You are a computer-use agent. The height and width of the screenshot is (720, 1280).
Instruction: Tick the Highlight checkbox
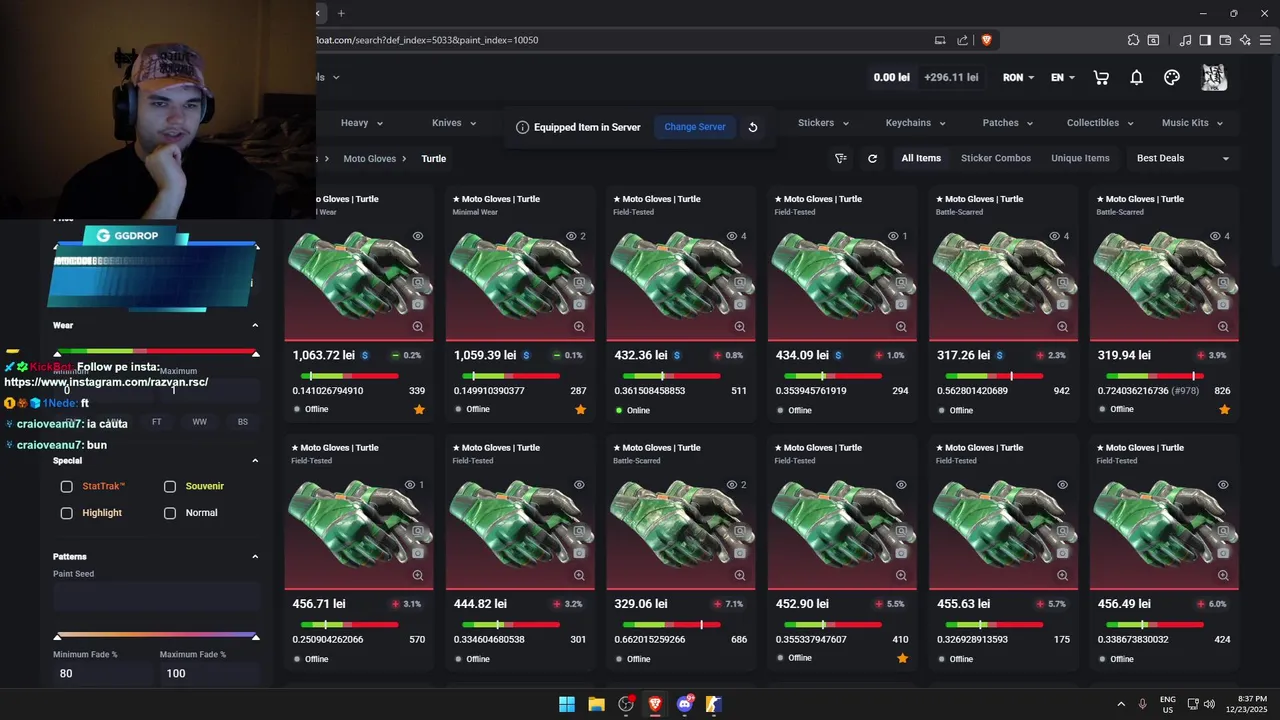click(66, 513)
